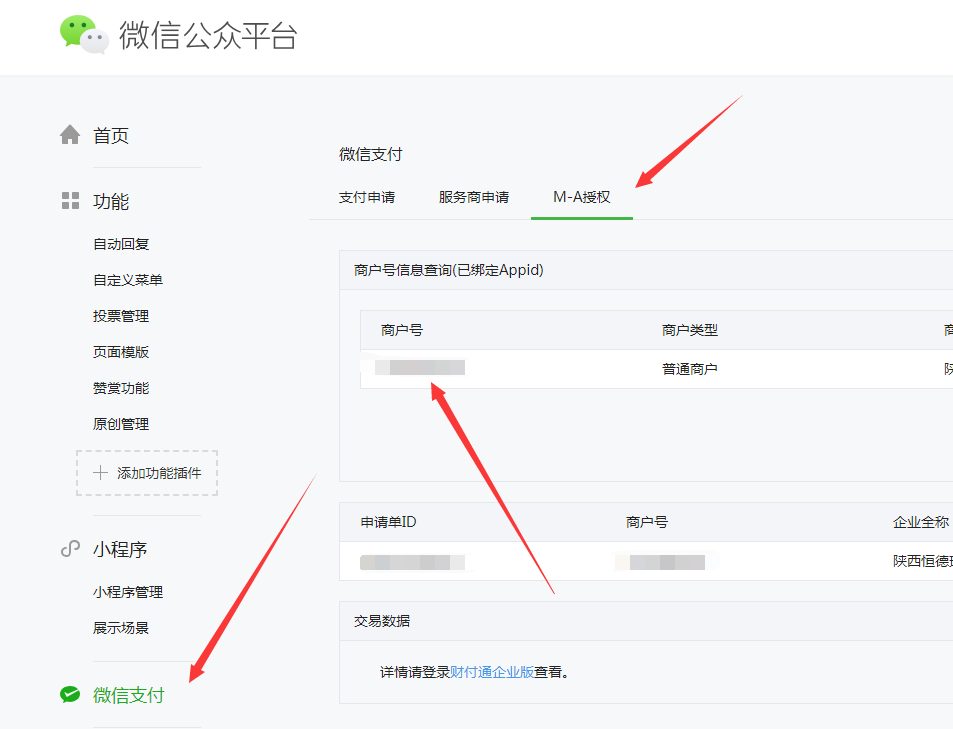Image resolution: width=953 pixels, height=729 pixels.
Task: Click the 陕西恒德 company name cell
Action: [923, 561]
